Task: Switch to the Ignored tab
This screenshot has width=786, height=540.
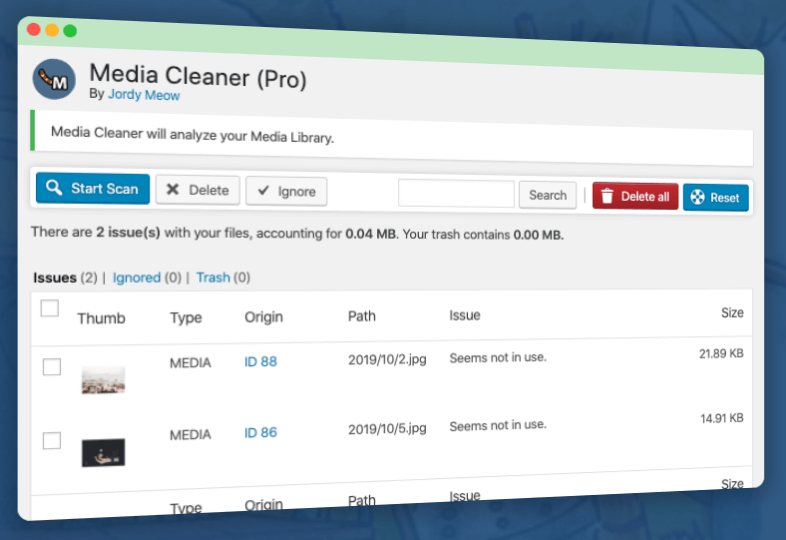Action: (136, 277)
